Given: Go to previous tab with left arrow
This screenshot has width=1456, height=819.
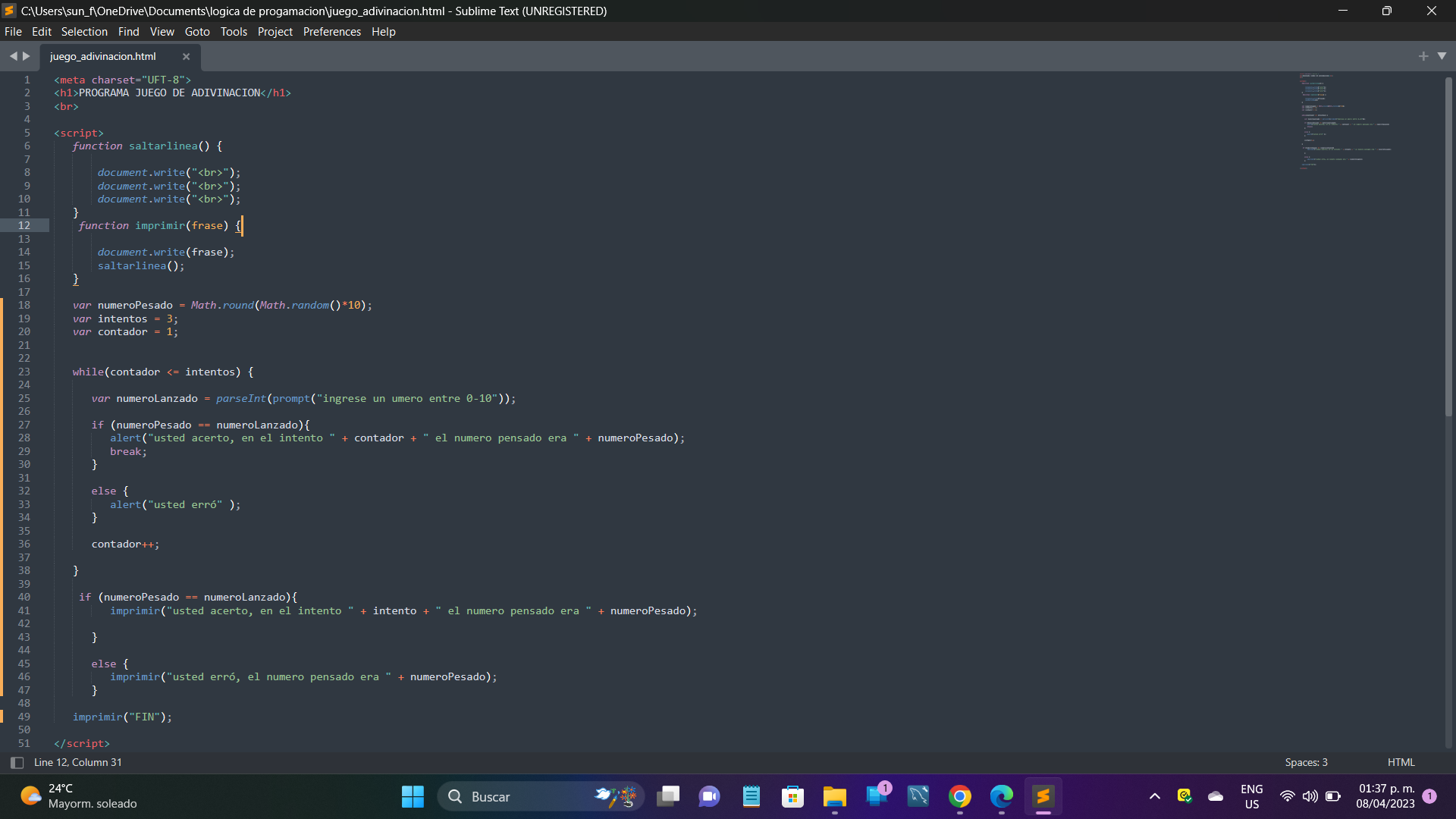Looking at the screenshot, I should click(13, 56).
